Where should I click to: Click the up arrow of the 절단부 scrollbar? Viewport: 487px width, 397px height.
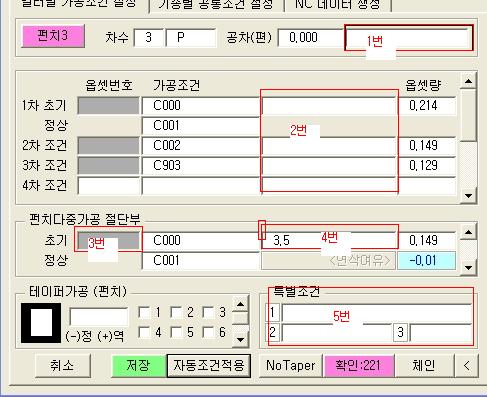(x=468, y=232)
